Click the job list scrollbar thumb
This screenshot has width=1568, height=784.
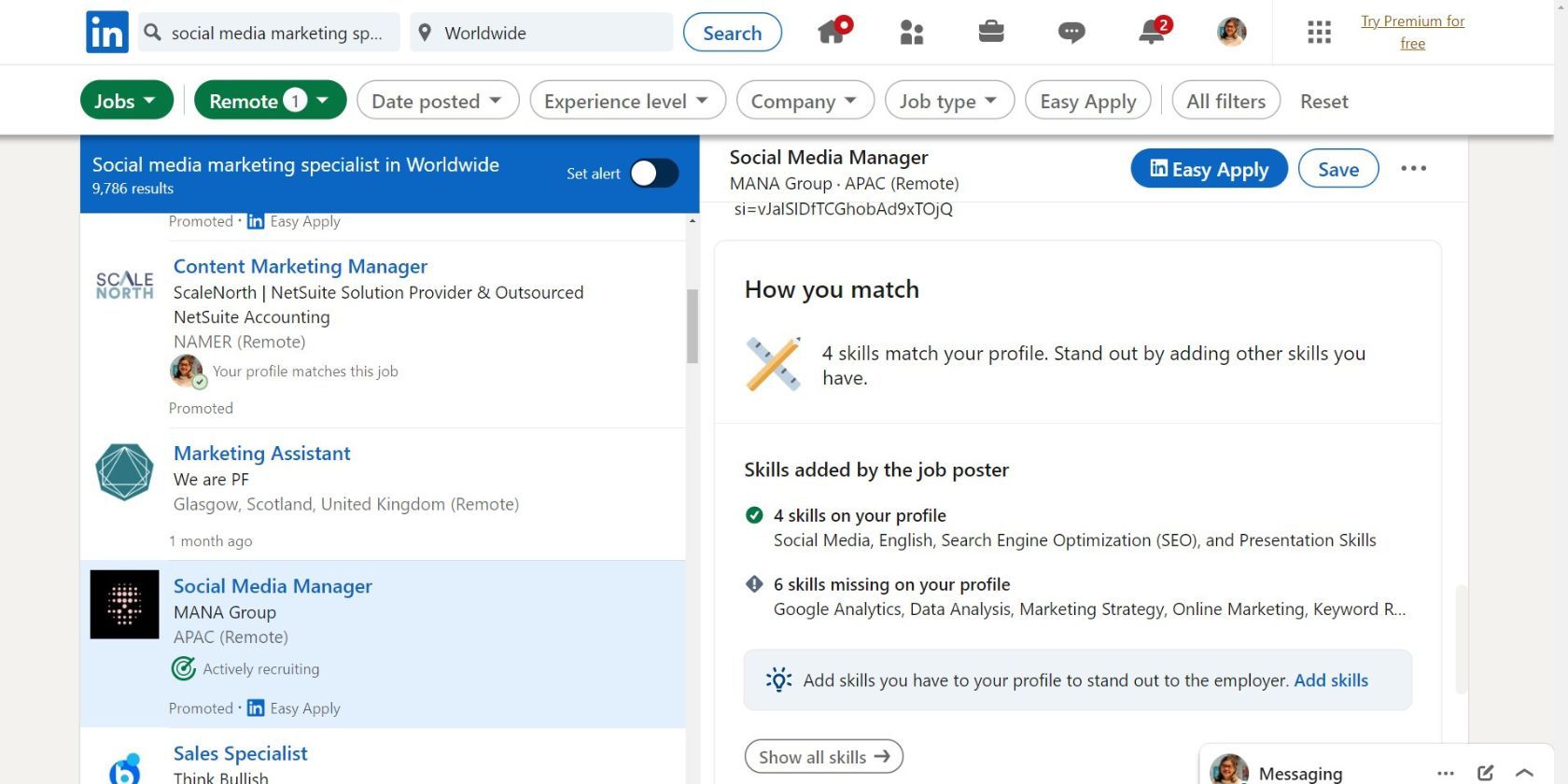tap(693, 326)
